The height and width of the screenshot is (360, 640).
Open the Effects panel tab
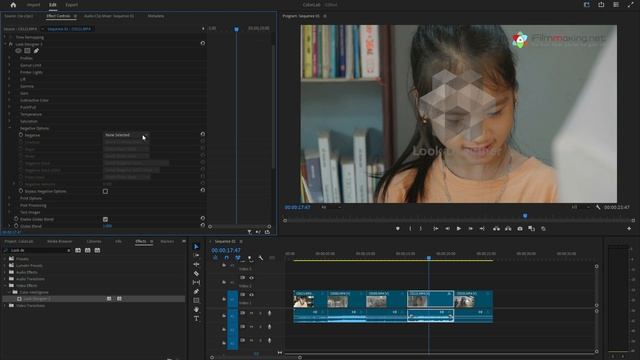[140, 242]
